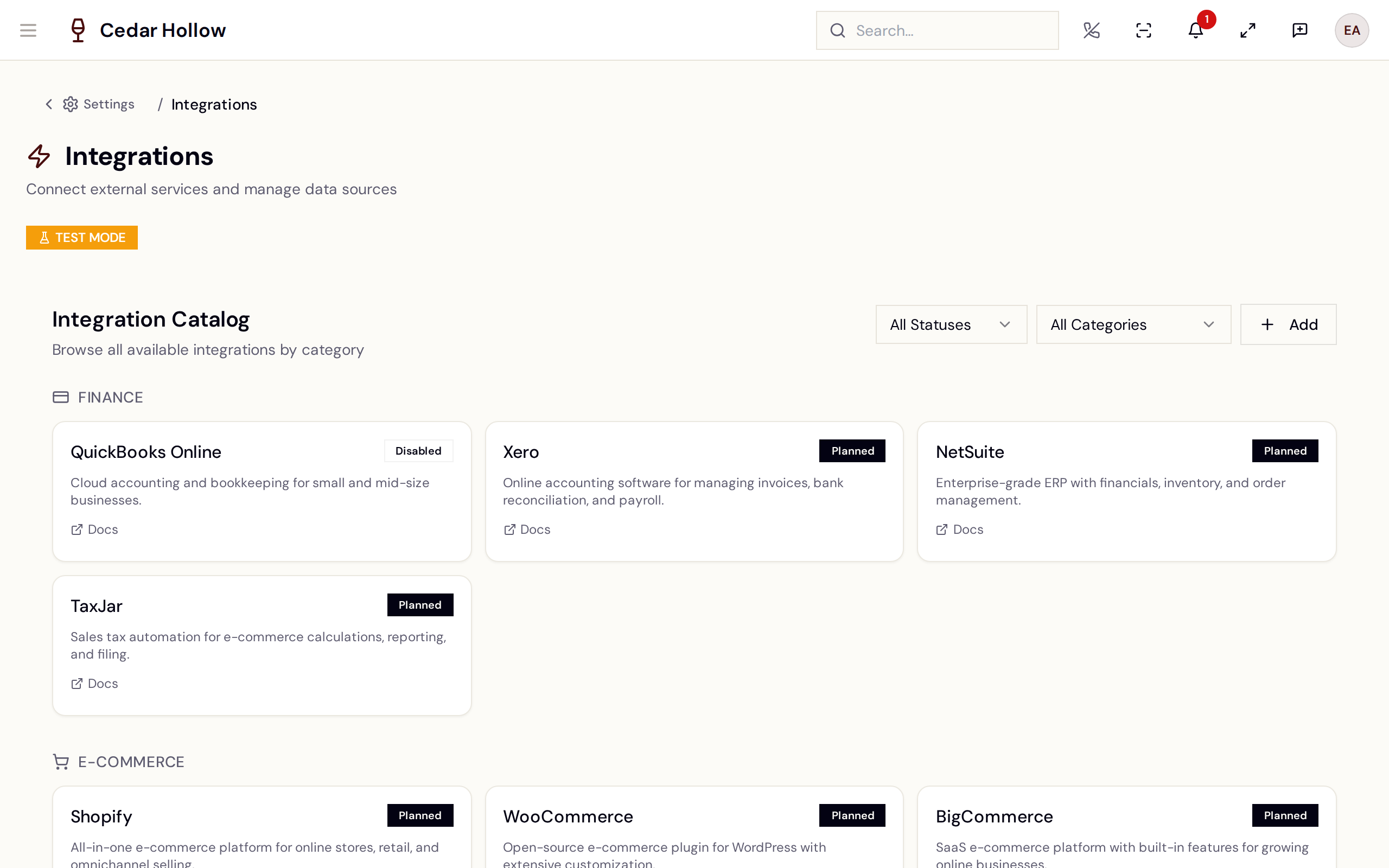Click the QuickBooks Online Docs external-link icon
1389x868 pixels.
click(x=77, y=529)
